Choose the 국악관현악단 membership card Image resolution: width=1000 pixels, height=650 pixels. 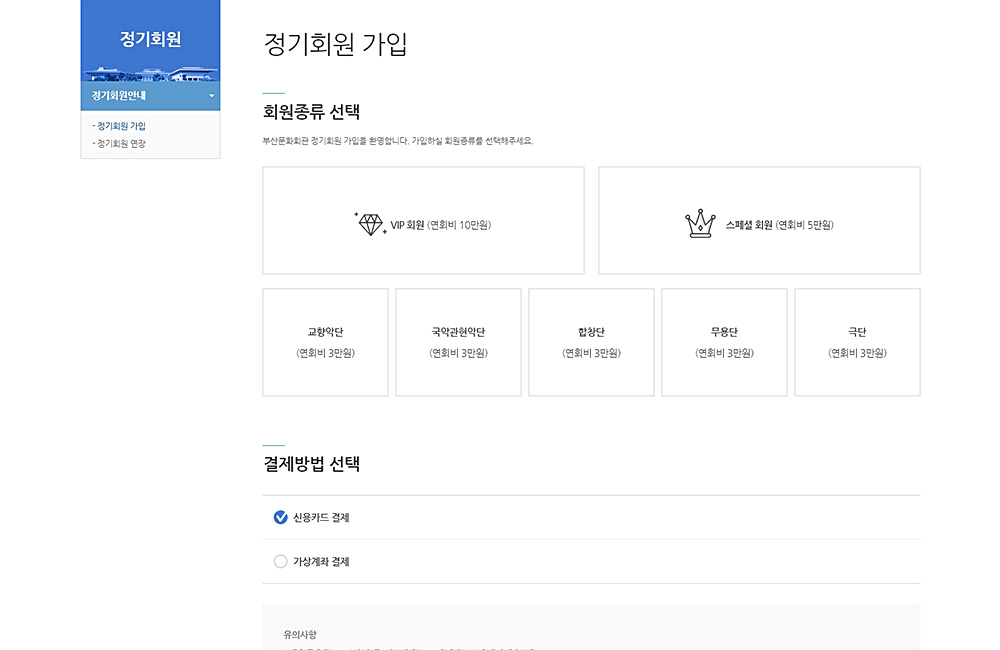point(459,342)
